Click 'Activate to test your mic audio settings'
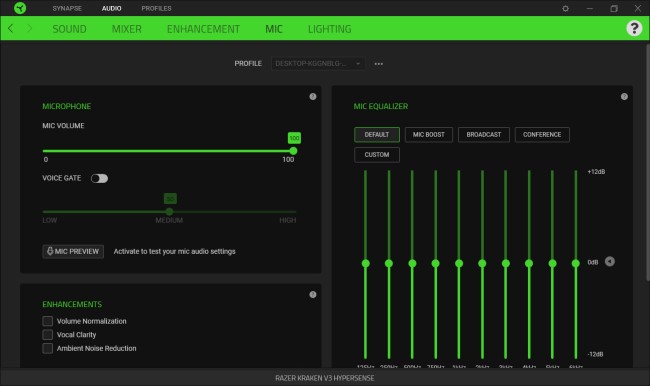The height and width of the screenshot is (386, 650). click(175, 251)
